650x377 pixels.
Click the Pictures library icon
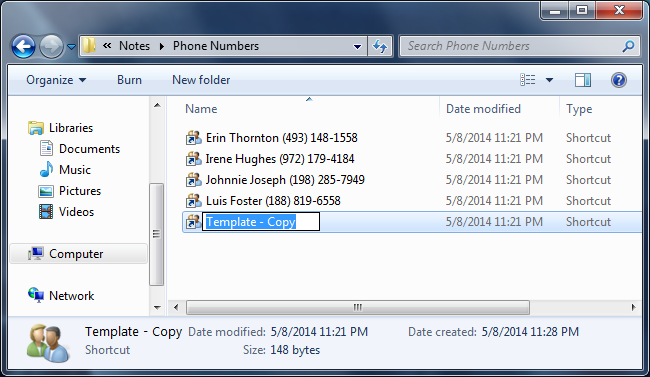tap(46, 191)
